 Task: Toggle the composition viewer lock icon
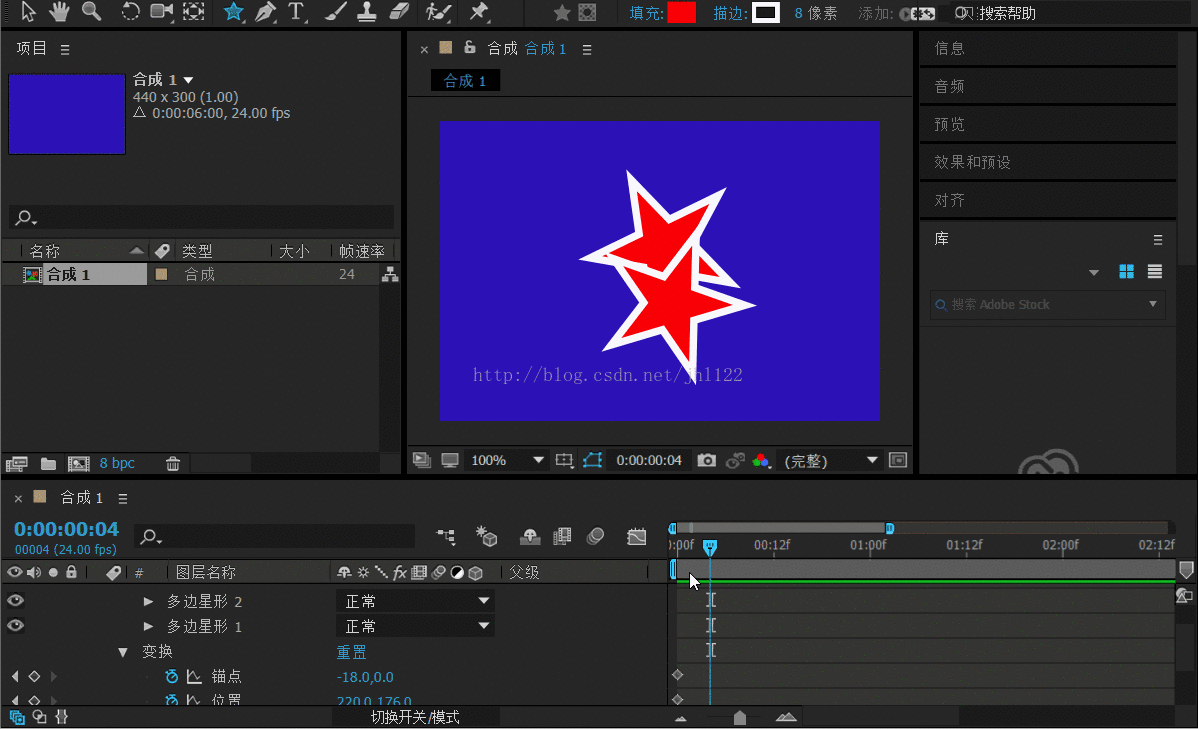click(470, 47)
